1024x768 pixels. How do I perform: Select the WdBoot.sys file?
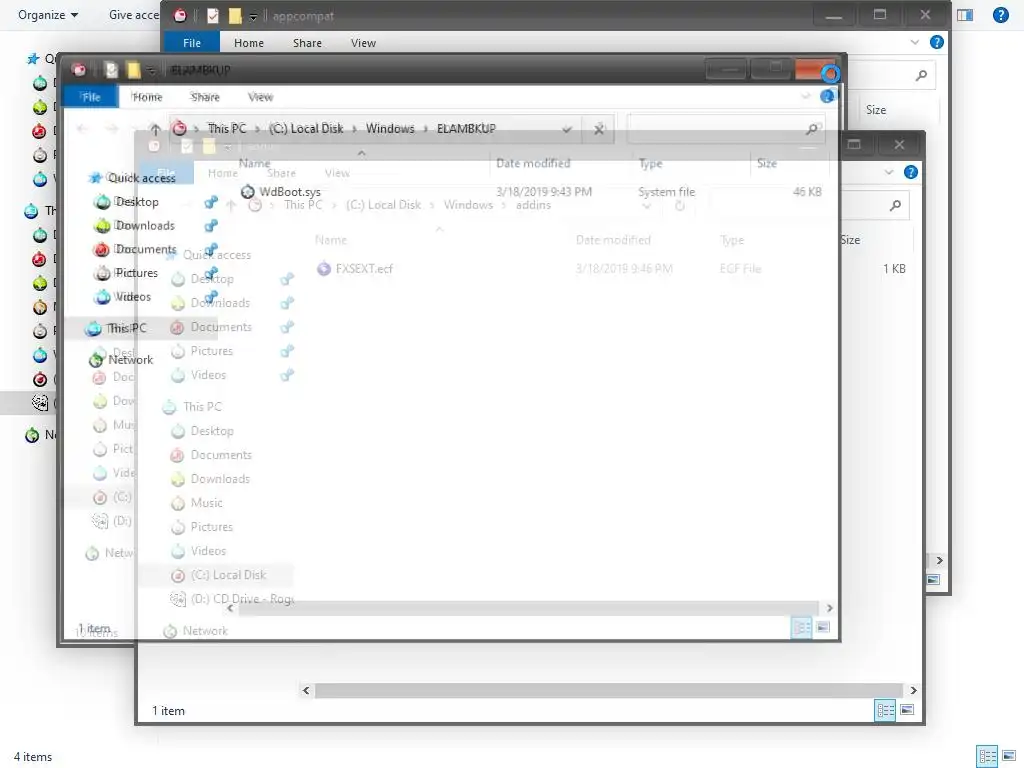[290, 192]
